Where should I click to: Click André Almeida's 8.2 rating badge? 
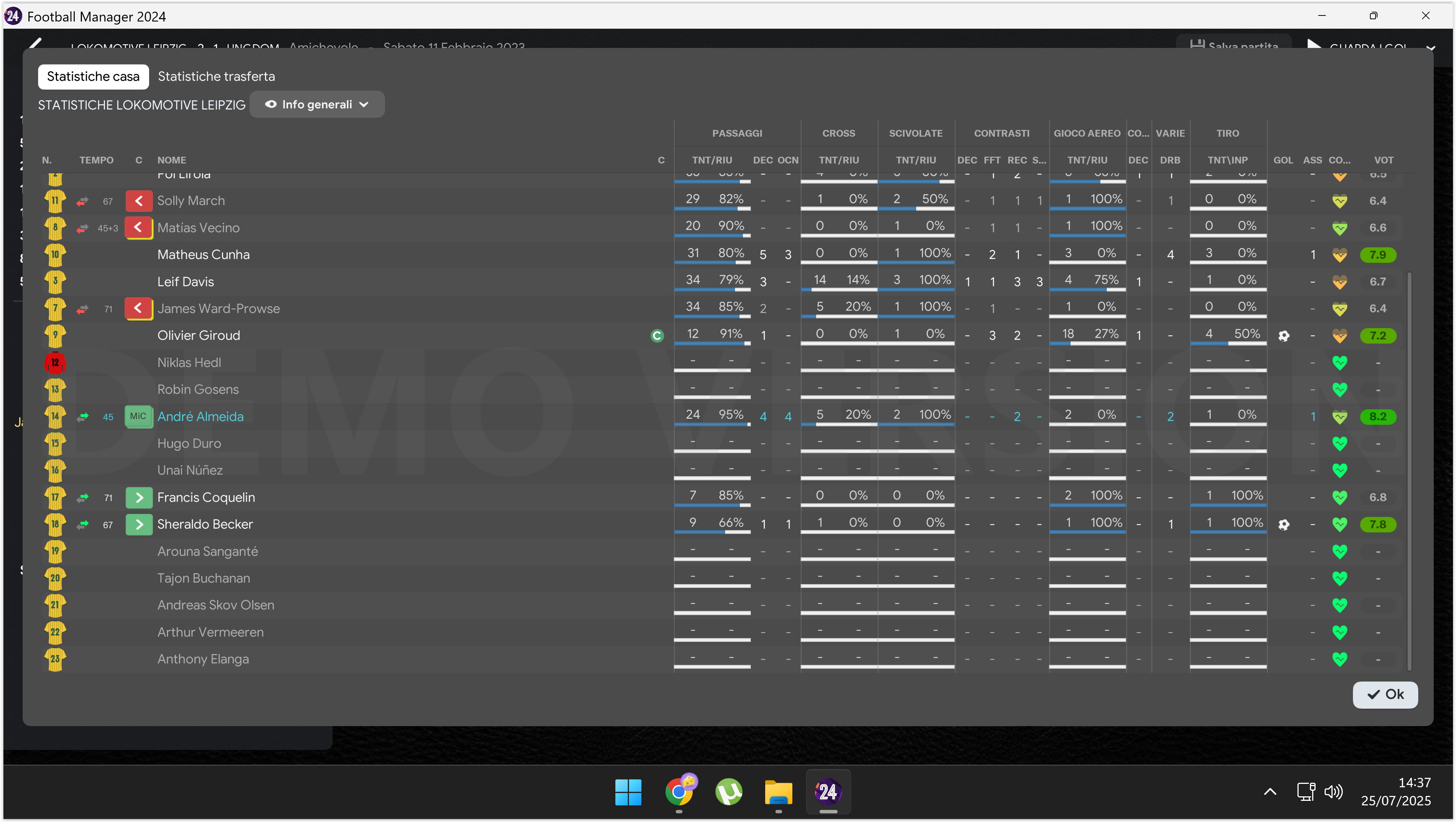coord(1378,417)
